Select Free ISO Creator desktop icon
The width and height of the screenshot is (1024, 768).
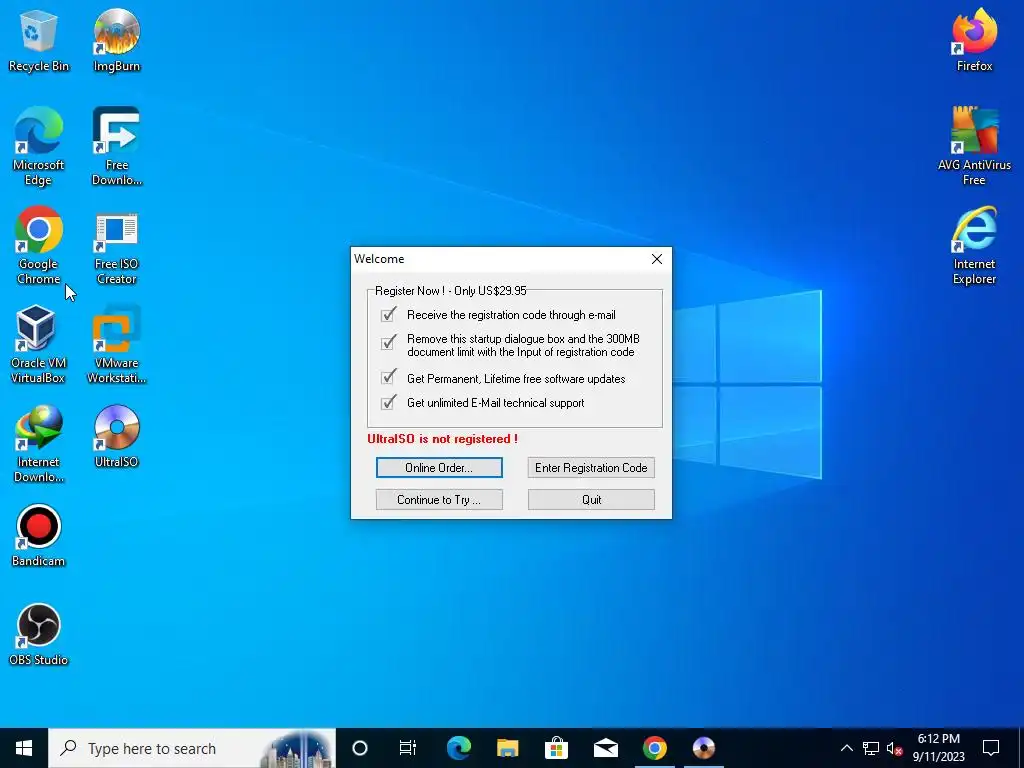(x=116, y=246)
